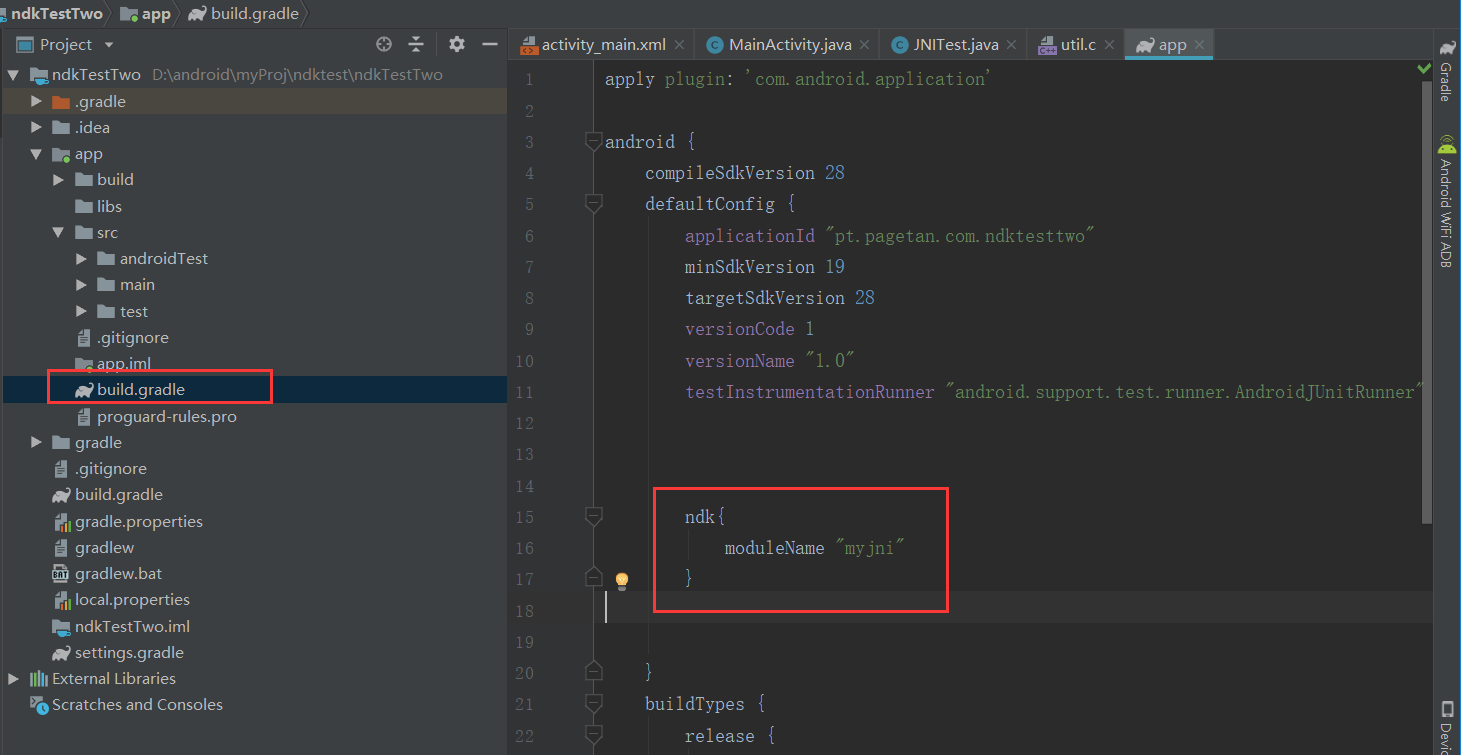Fold the buildTypes block at line 21
Viewport: 1461px width, 755px height.
pyautogui.click(x=594, y=704)
